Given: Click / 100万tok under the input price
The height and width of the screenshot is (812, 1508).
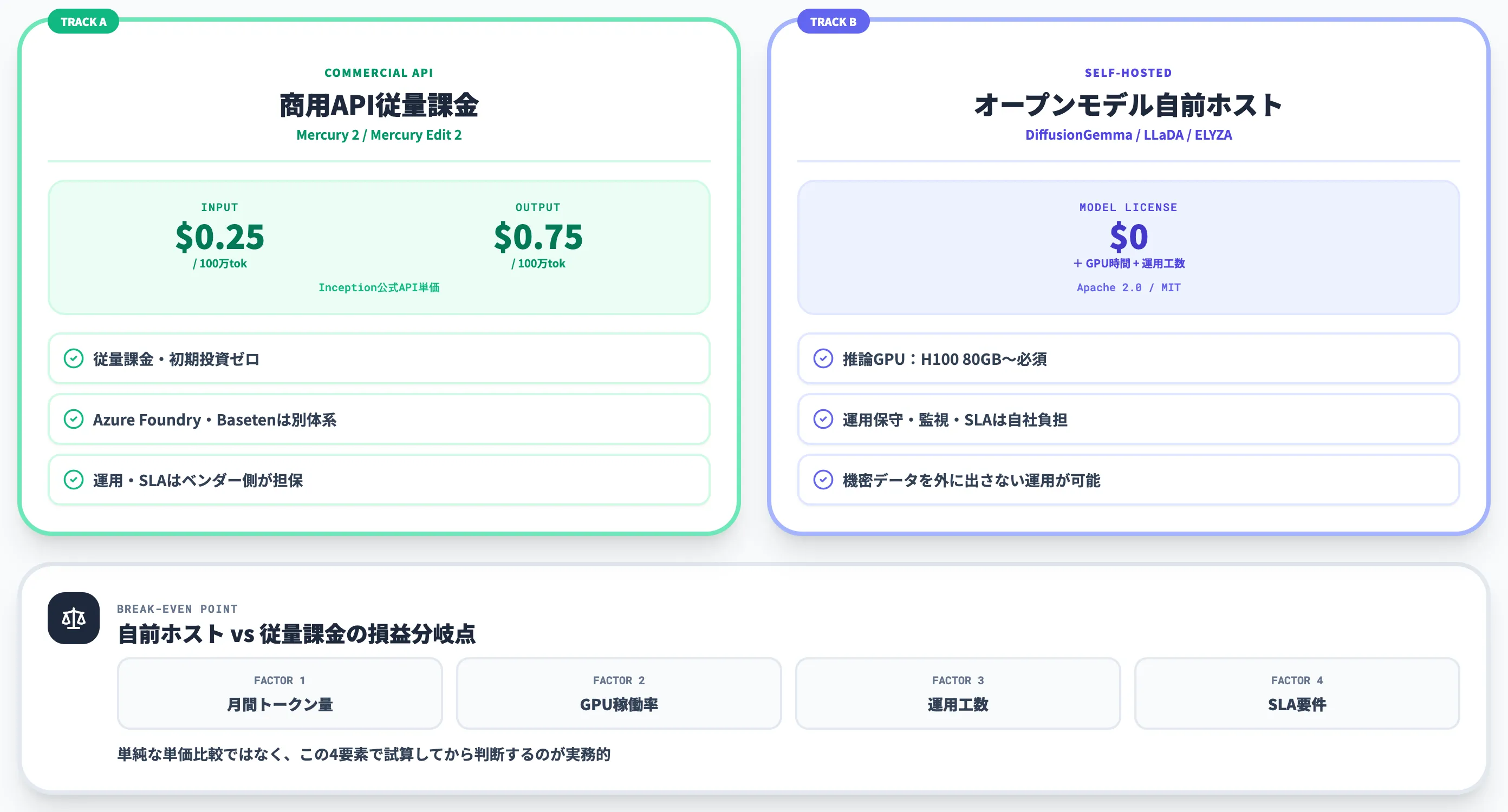Looking at the screenshot, I should 220,263.
